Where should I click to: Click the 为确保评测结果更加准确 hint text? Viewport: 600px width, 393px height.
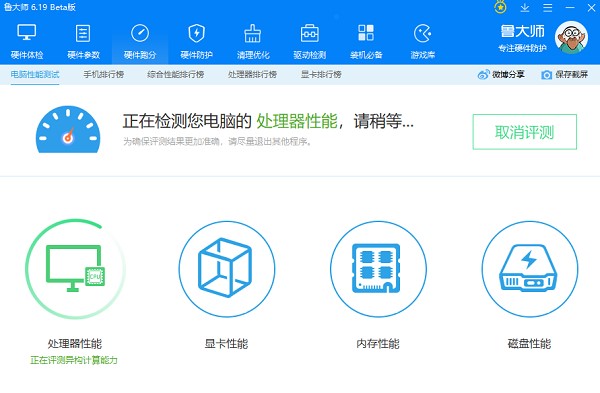point(218,142)
